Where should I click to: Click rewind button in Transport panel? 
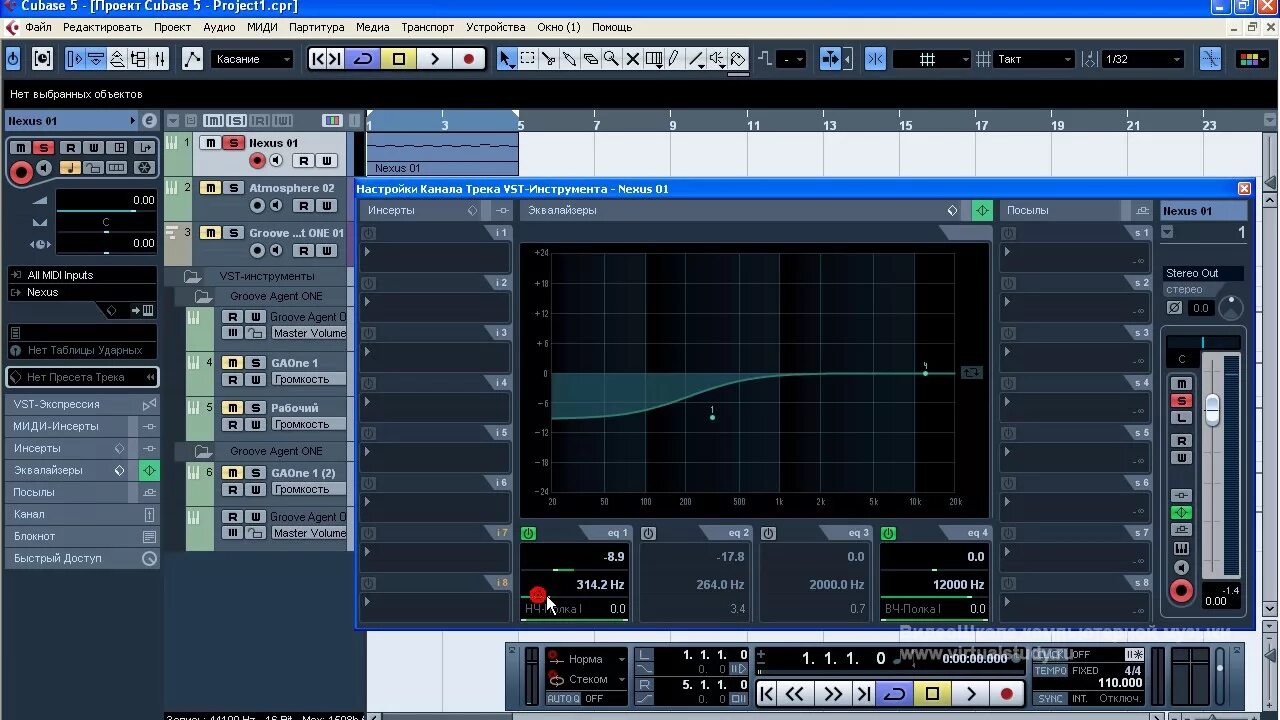click(795, 693)
